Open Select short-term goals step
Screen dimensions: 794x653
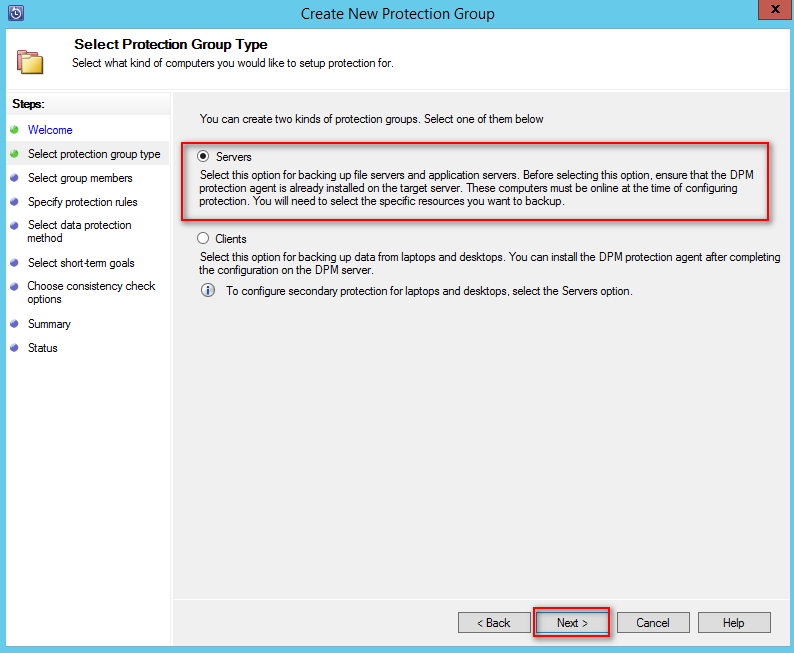[x=81, y=263]
